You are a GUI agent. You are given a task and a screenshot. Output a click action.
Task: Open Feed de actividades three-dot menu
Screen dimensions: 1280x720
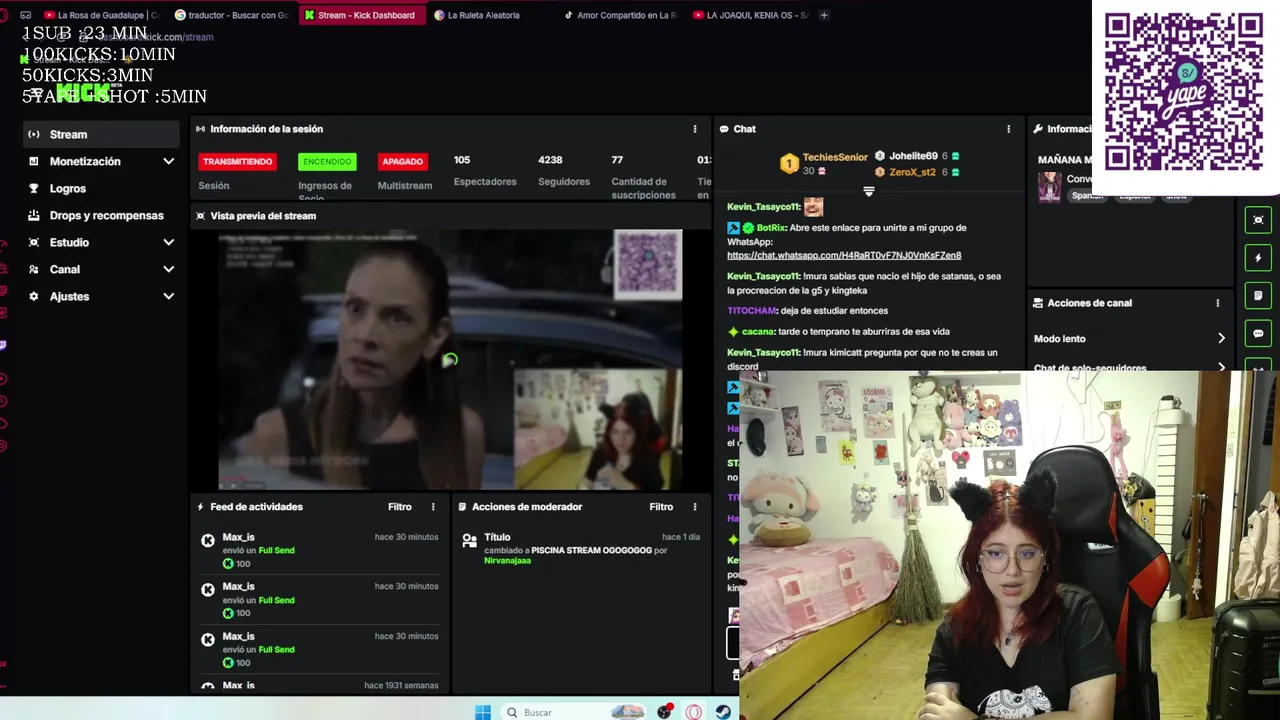[x=433, y=507]
